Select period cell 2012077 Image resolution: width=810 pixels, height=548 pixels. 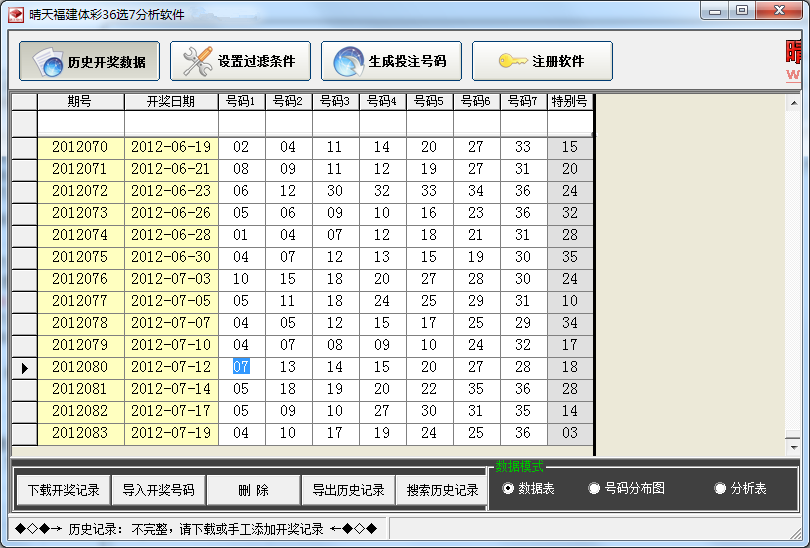coord(81,301)
